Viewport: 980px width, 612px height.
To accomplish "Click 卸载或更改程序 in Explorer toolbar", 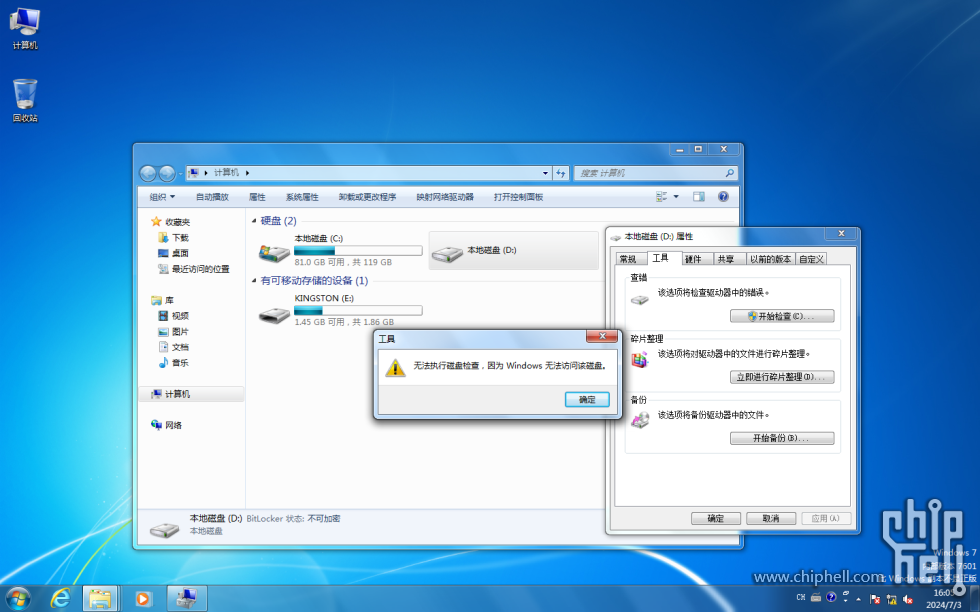I will tap(368, 197).
